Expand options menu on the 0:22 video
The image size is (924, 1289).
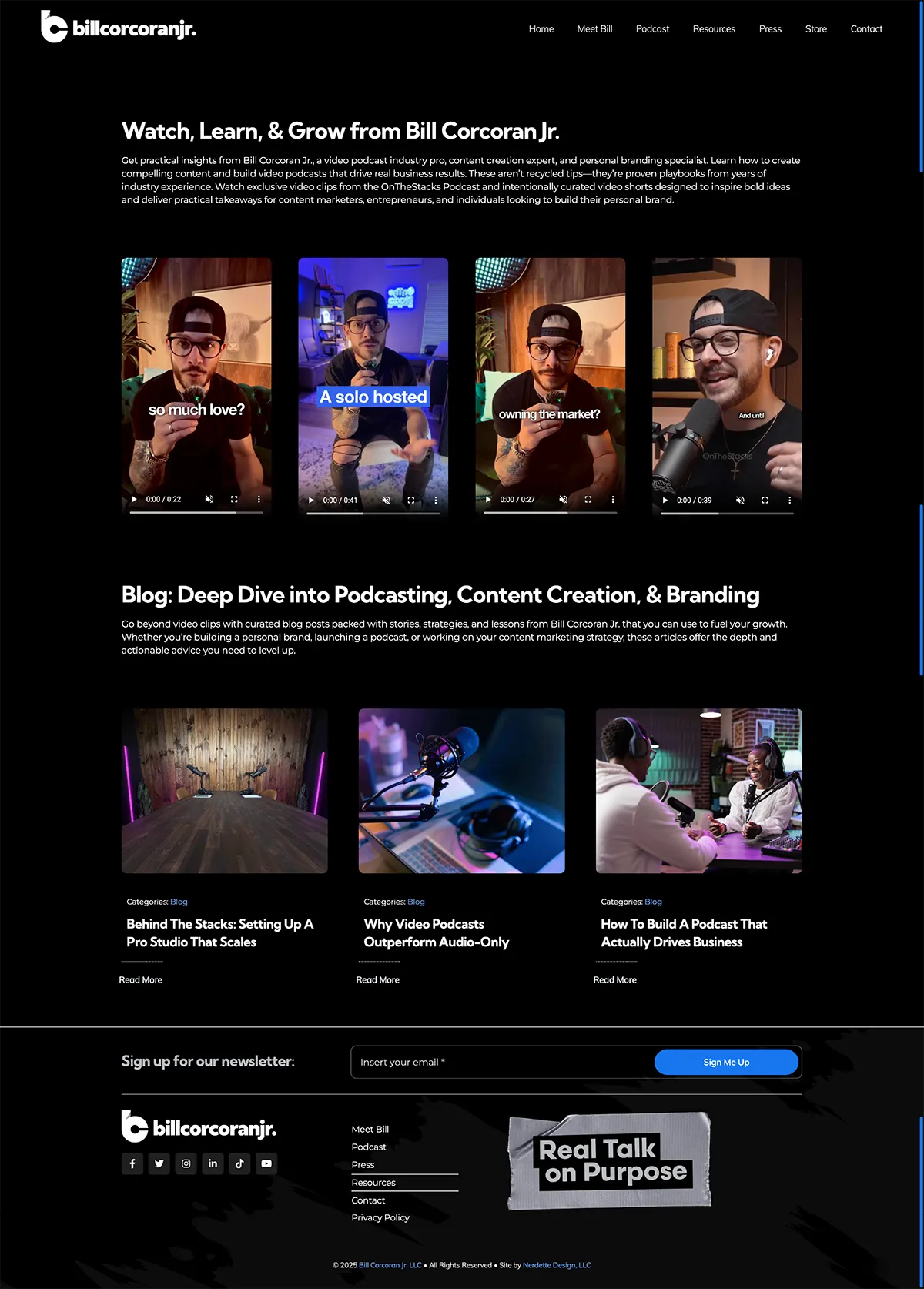259,499
